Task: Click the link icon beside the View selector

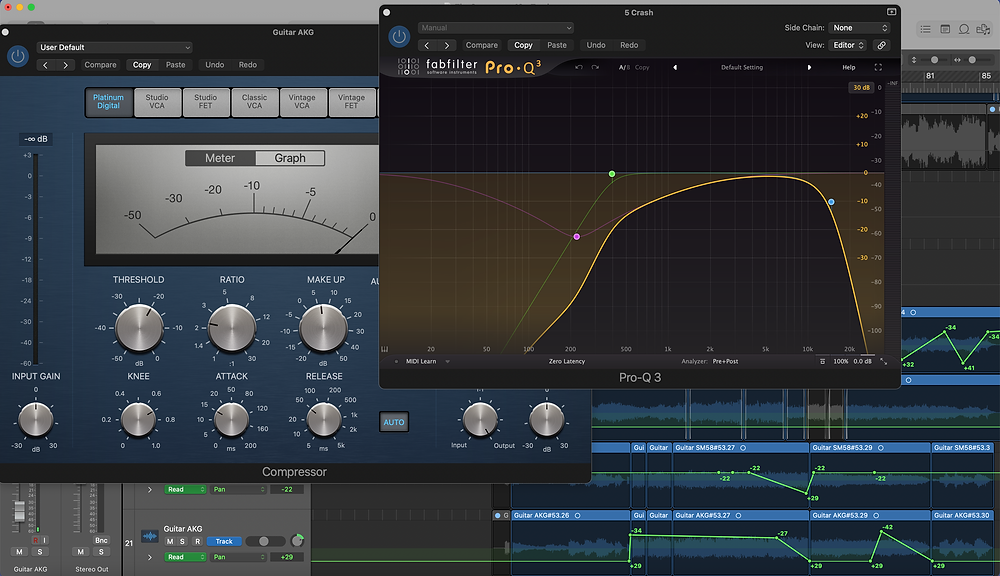Action: [881, 45]
